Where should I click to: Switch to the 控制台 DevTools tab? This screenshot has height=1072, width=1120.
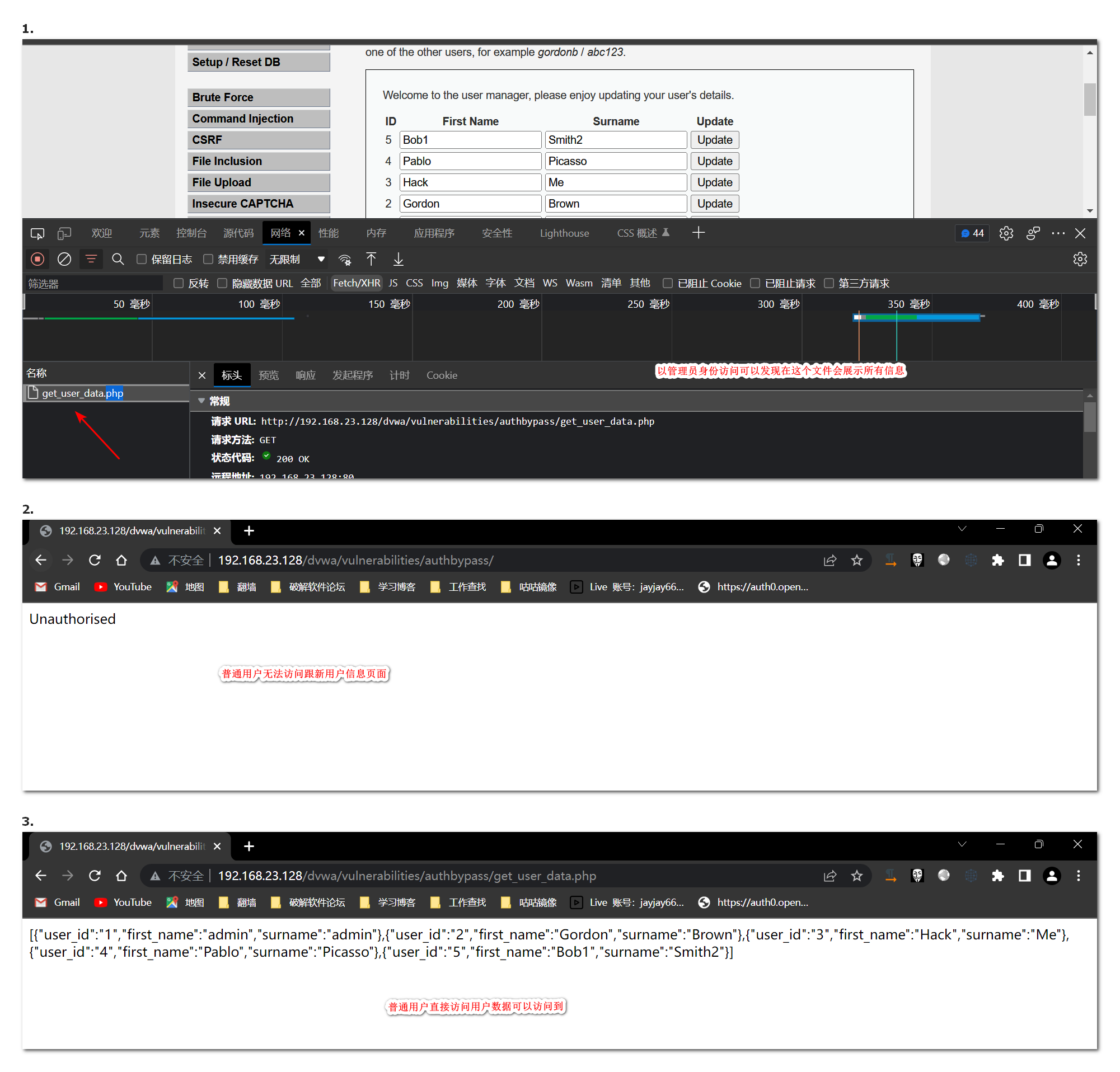click(x=191, y=233)
